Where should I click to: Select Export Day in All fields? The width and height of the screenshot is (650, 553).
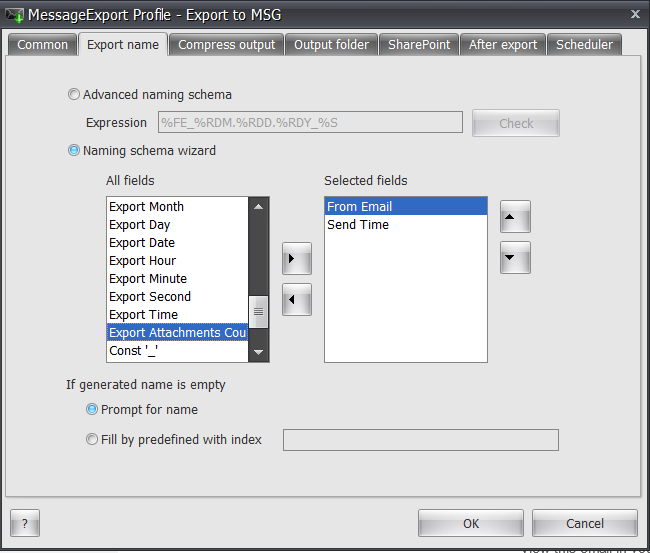click(177, 225)
